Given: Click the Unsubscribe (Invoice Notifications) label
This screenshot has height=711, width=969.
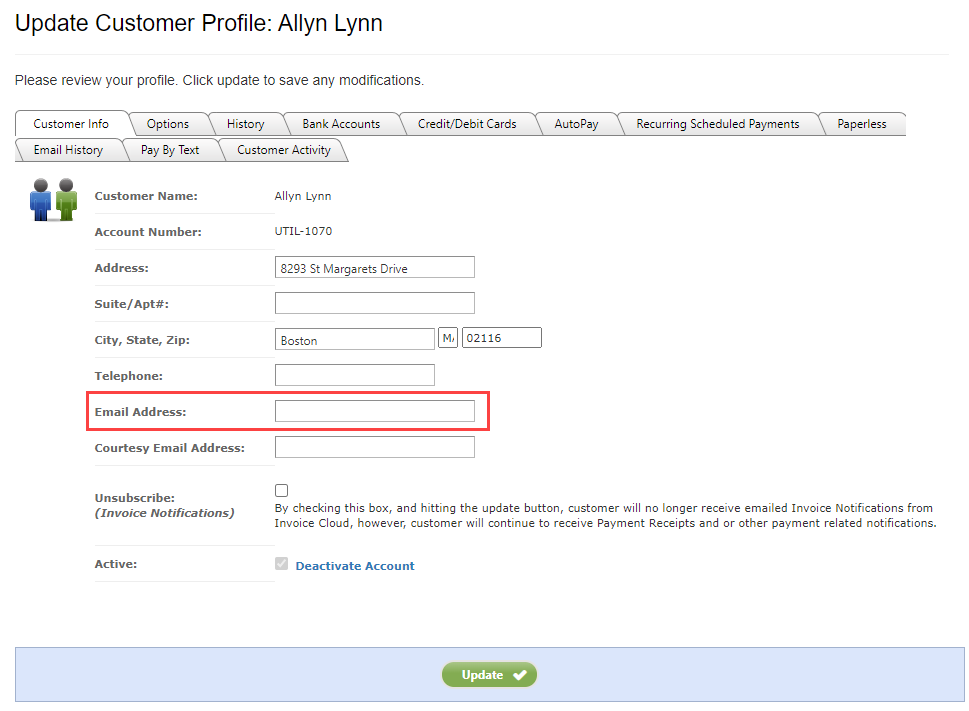Looking at the screenshot, I should (164, 505).
